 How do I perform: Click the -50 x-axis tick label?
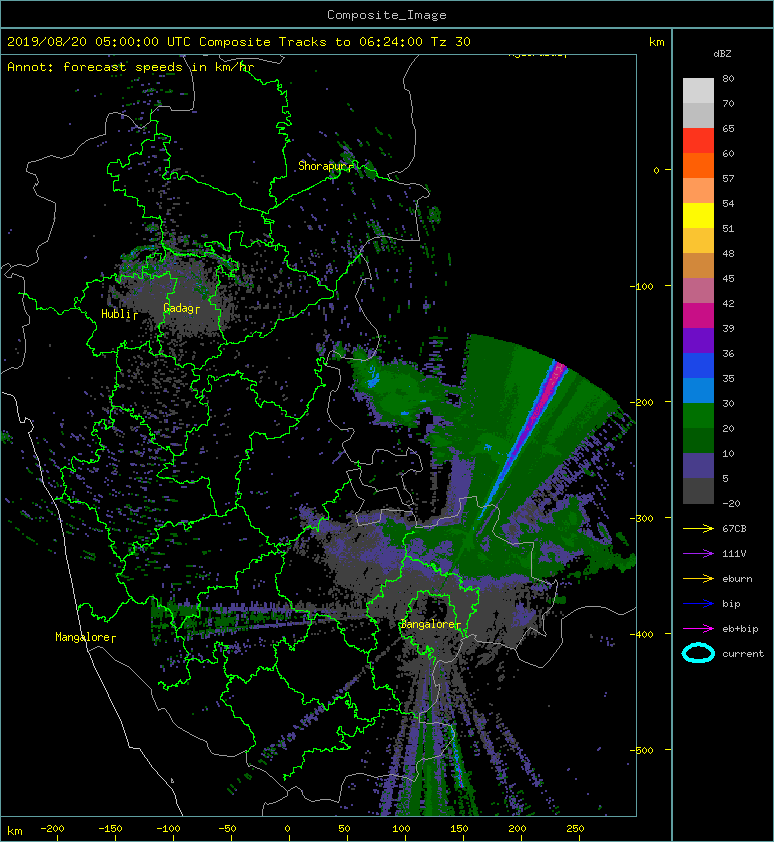(227, 829)
